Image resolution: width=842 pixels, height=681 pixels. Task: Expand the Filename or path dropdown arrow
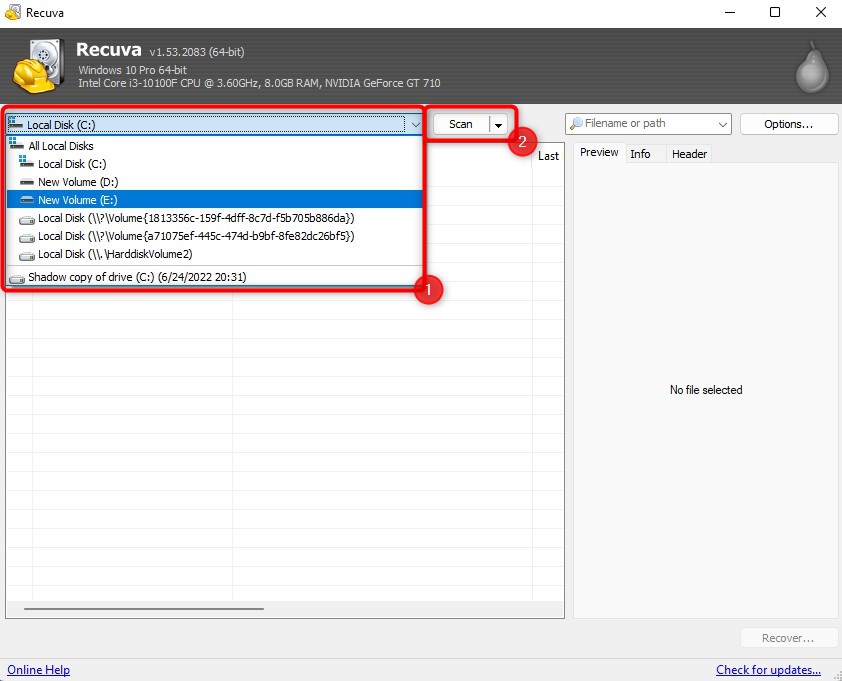722,125
